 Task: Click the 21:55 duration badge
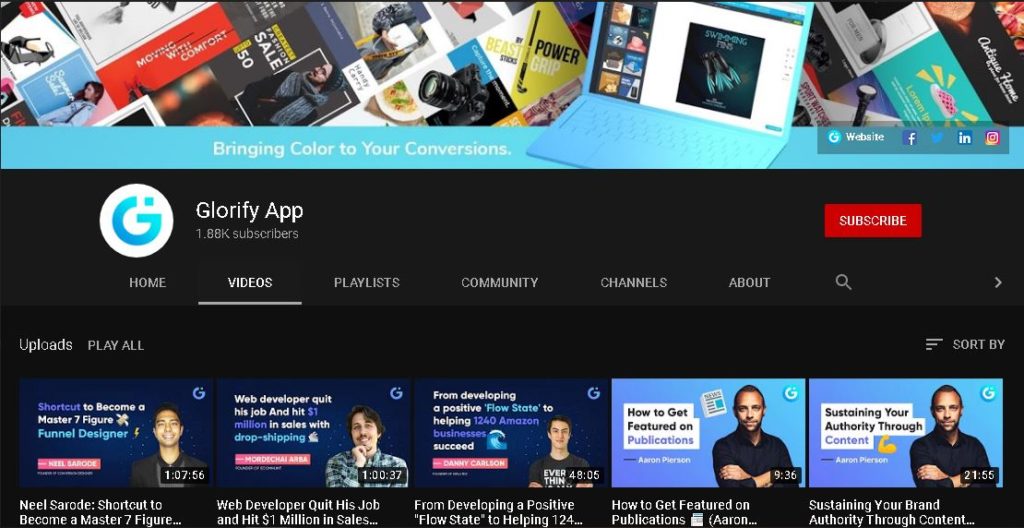click(x=980, y=475)
